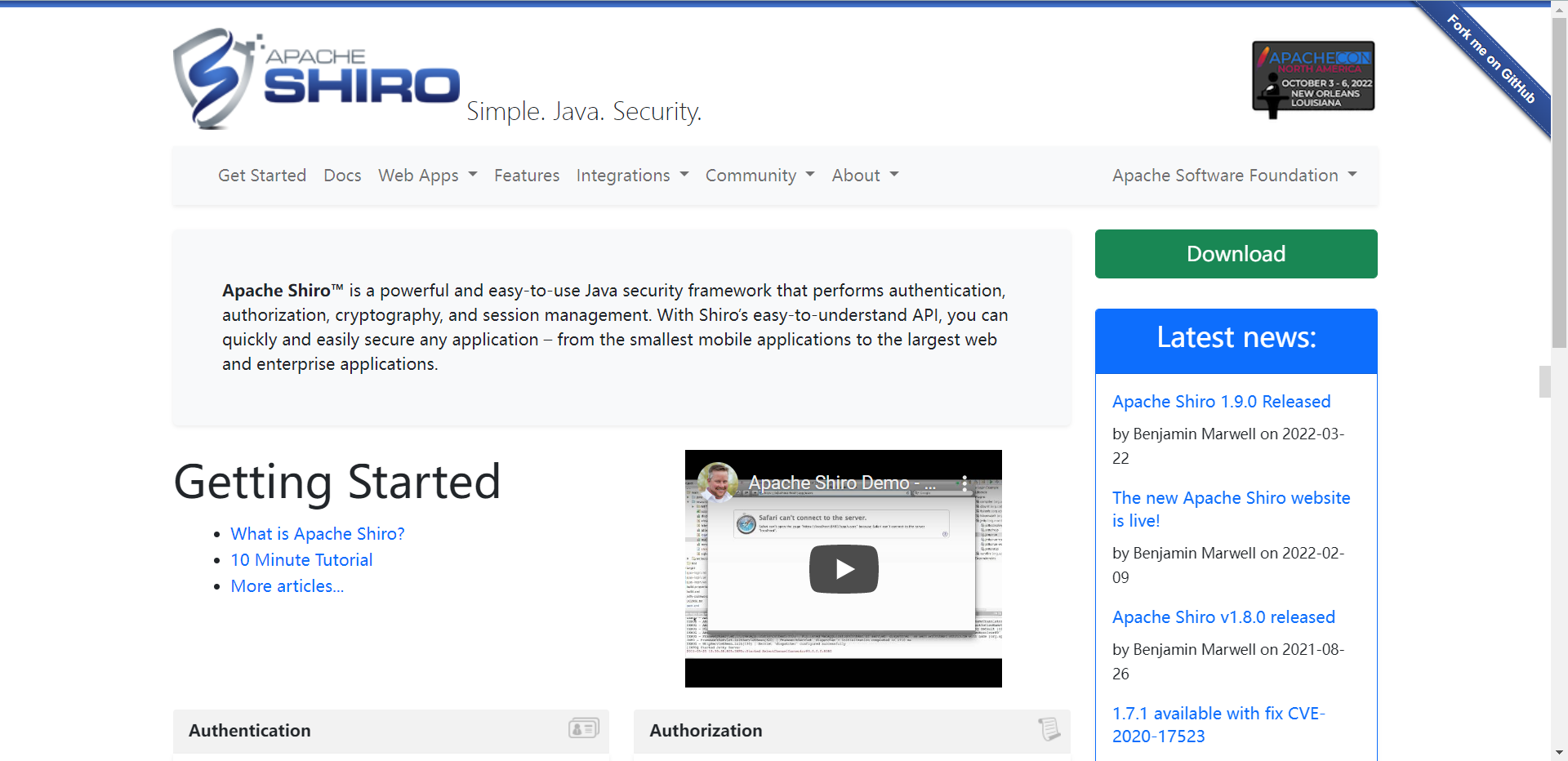Click the scrollbar down arrow
Screen dimensions: 1568x761
coord(1559,753)
